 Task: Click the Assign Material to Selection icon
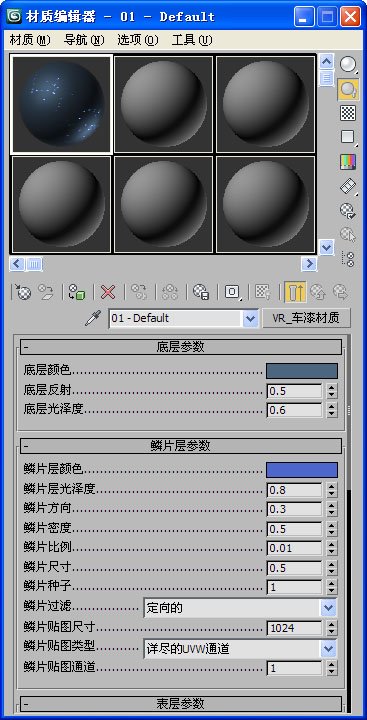tap(77, 292)
